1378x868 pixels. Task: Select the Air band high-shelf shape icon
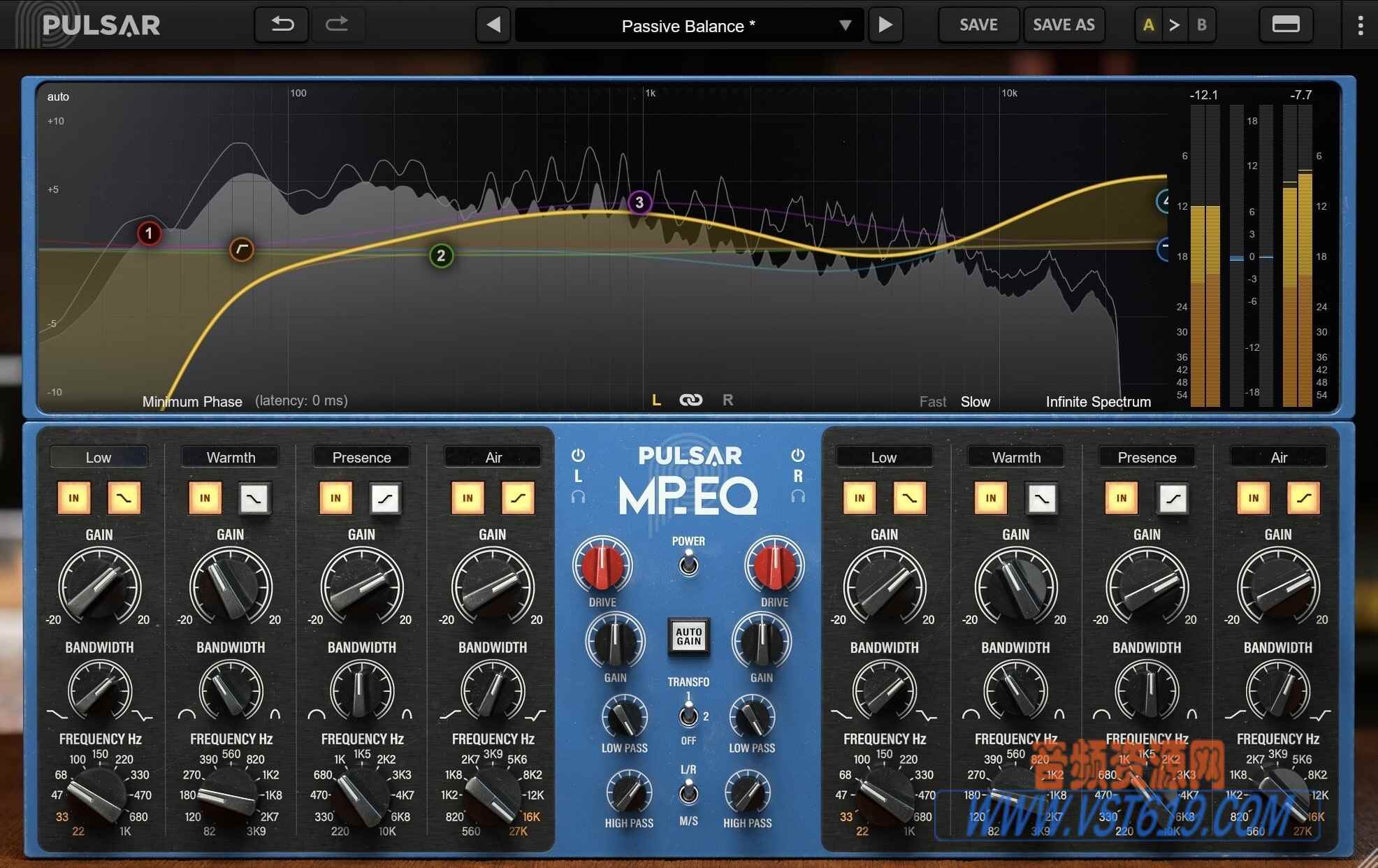[x=518, y=498]
